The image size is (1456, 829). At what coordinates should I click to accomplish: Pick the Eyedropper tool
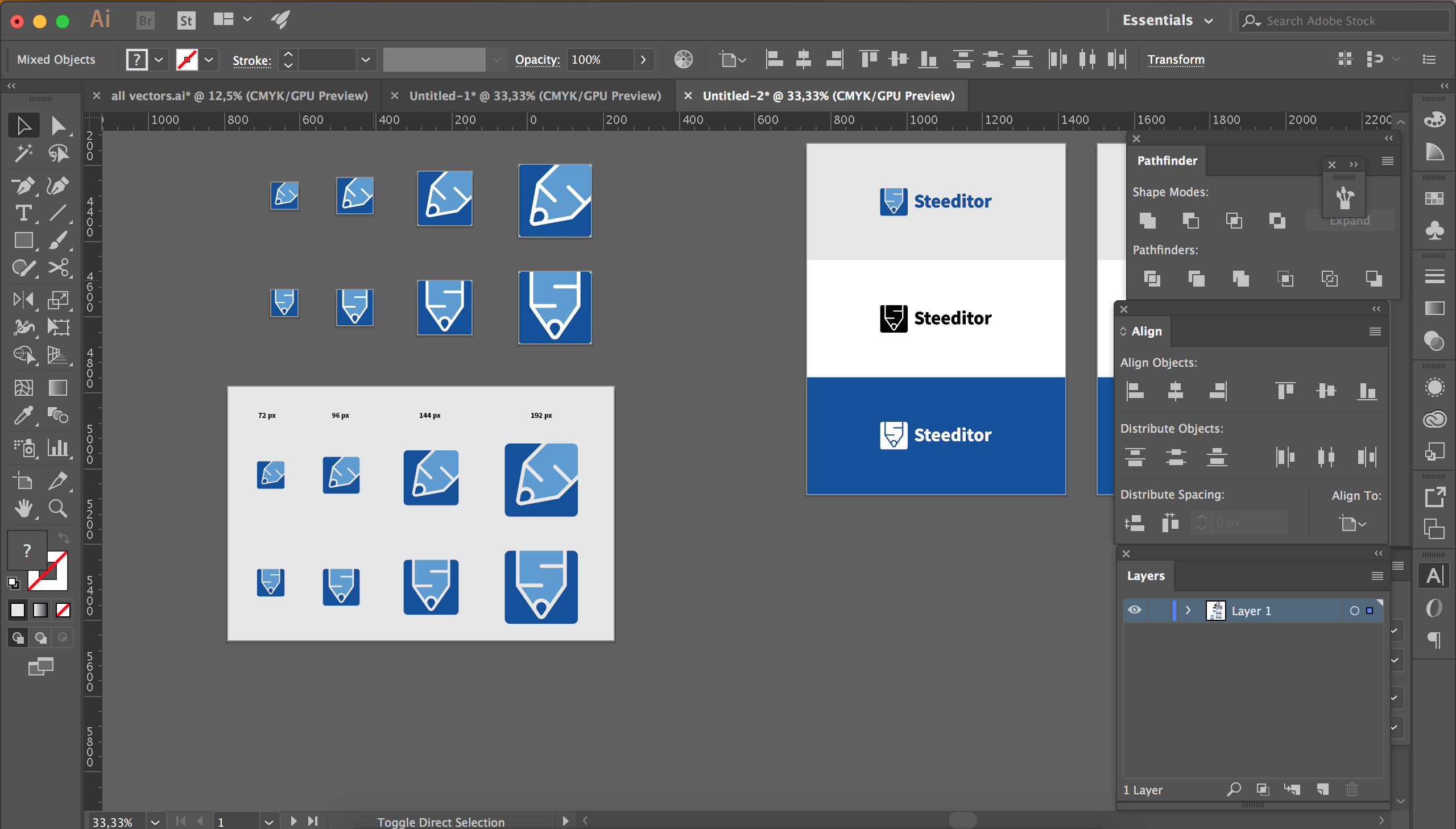coord(23,416)
